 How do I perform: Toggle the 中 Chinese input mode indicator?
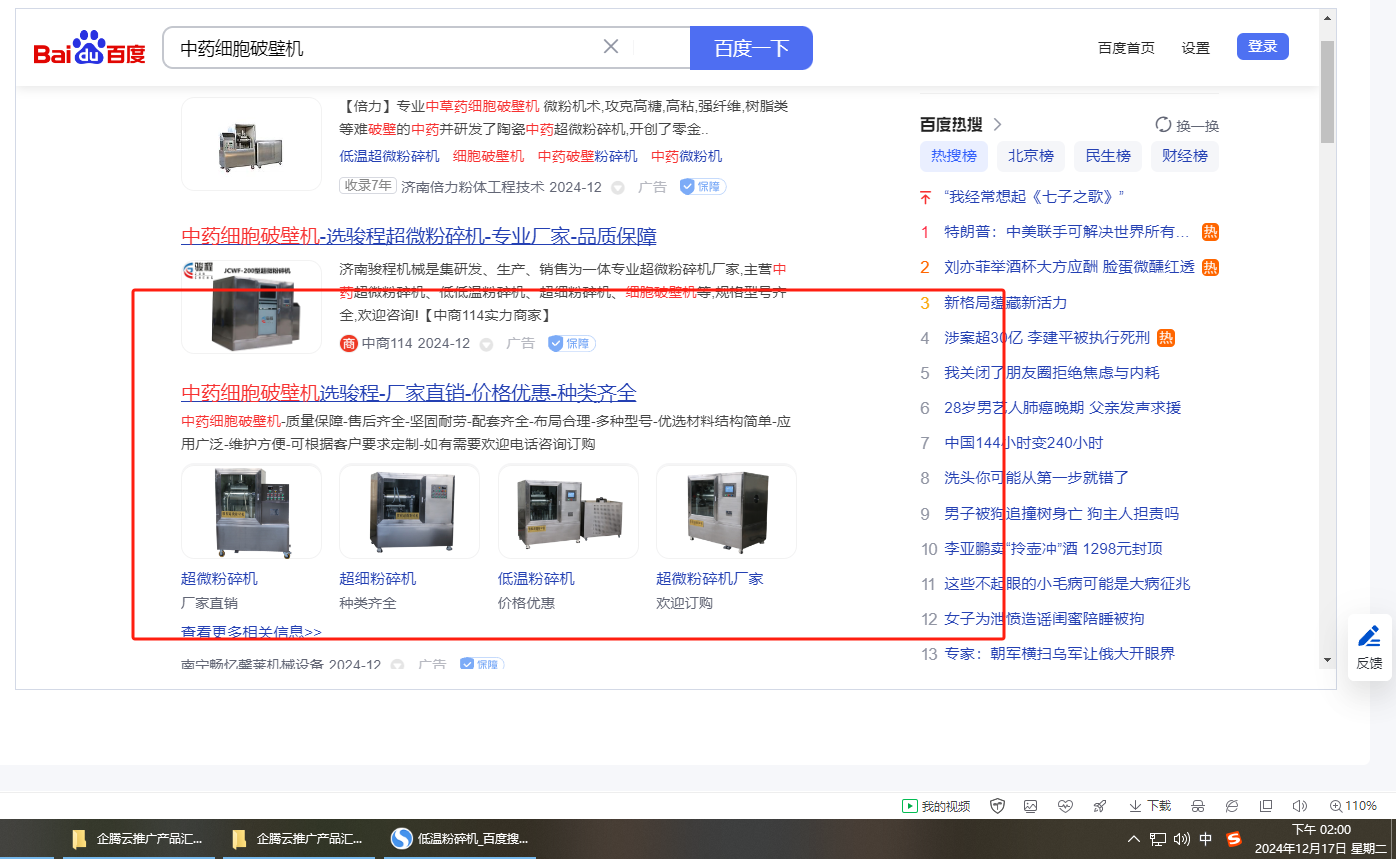coord(1206,839)
